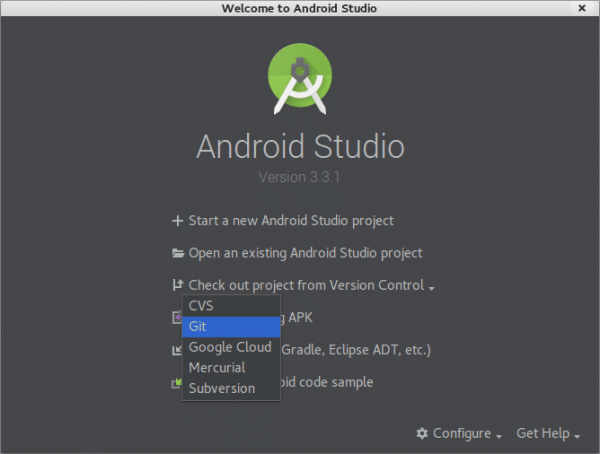This screenshot has width=600, height=454.
Task: Open the Get Help dropdown arrow
Action: click(578, 435)
